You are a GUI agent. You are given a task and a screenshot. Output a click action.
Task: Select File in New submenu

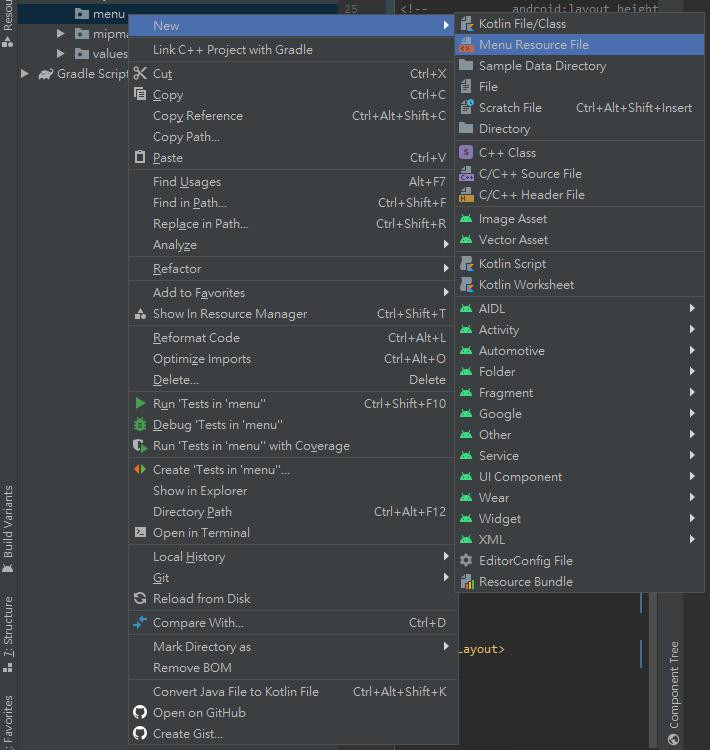pos(579,87)
